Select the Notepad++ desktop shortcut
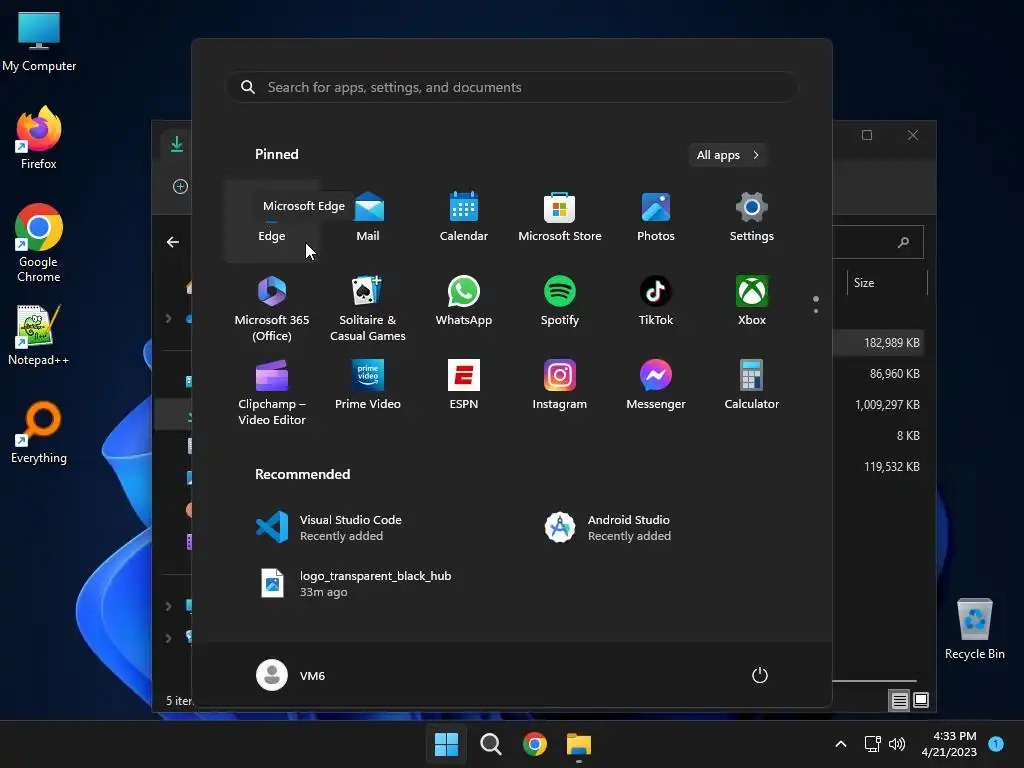1024x768 pixels. coord(39,335)
